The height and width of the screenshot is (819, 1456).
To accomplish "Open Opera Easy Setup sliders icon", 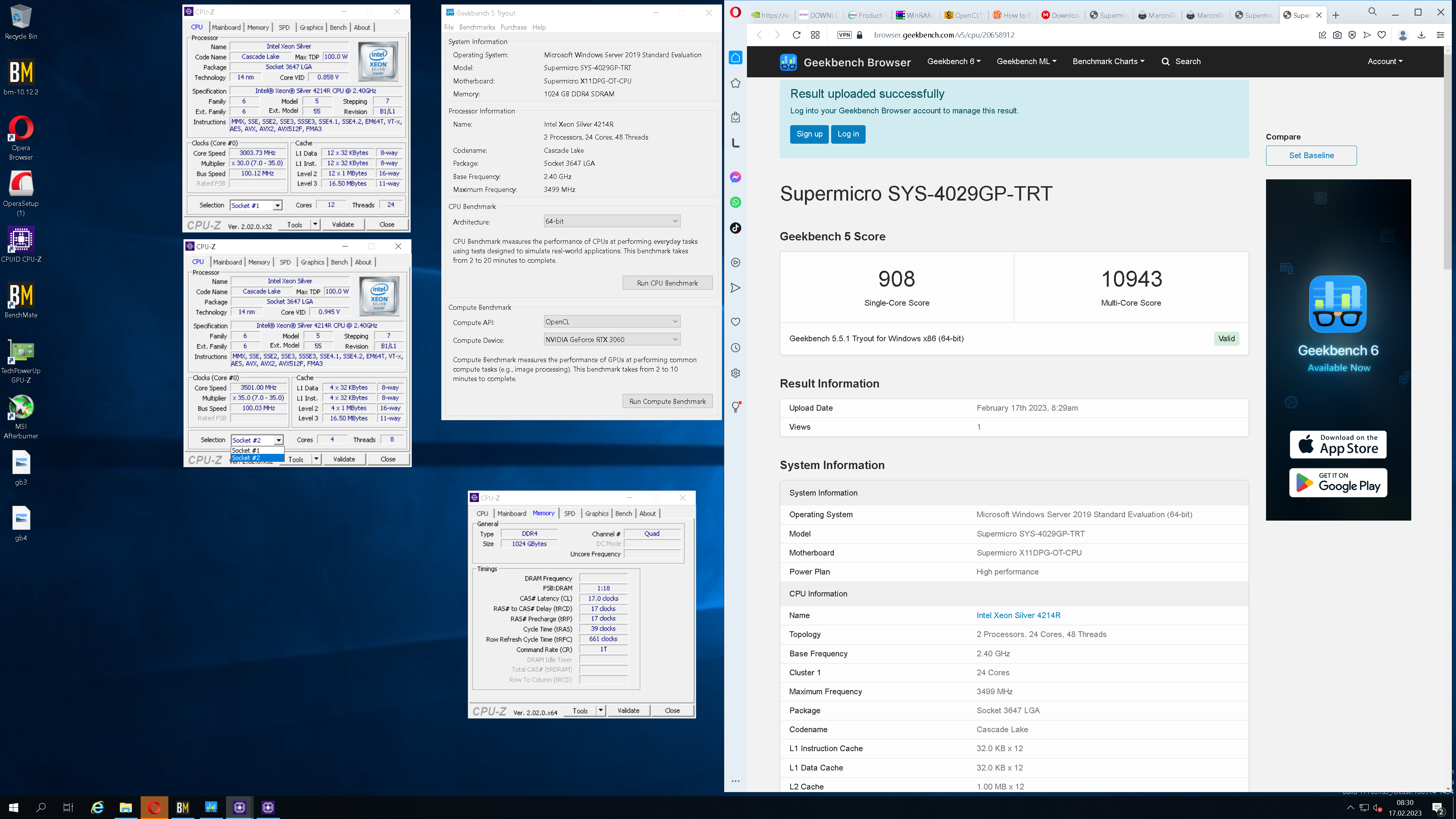I will click(x=1440, y=35).
